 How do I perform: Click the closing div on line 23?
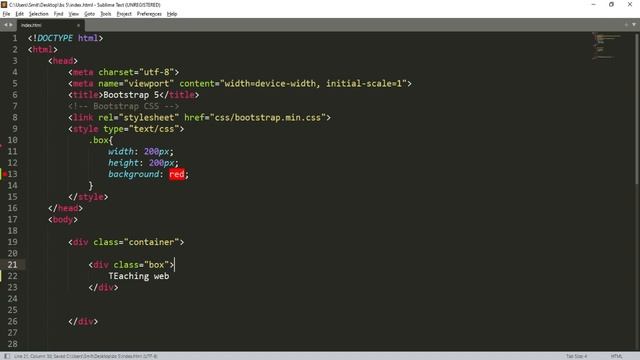[103, 288]
